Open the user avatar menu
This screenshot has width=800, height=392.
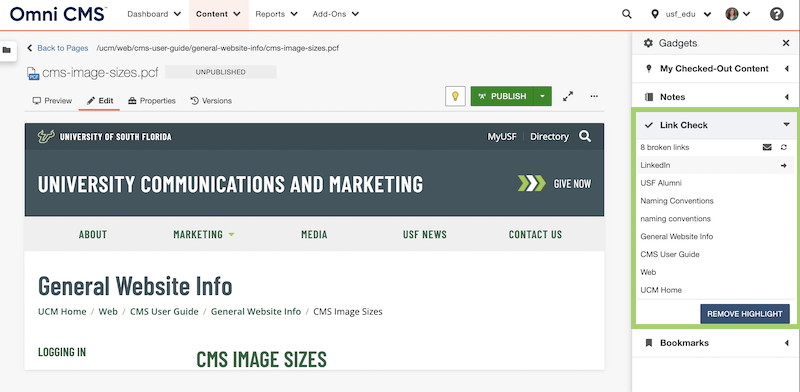pyautogui.click(x=738, y=14)
